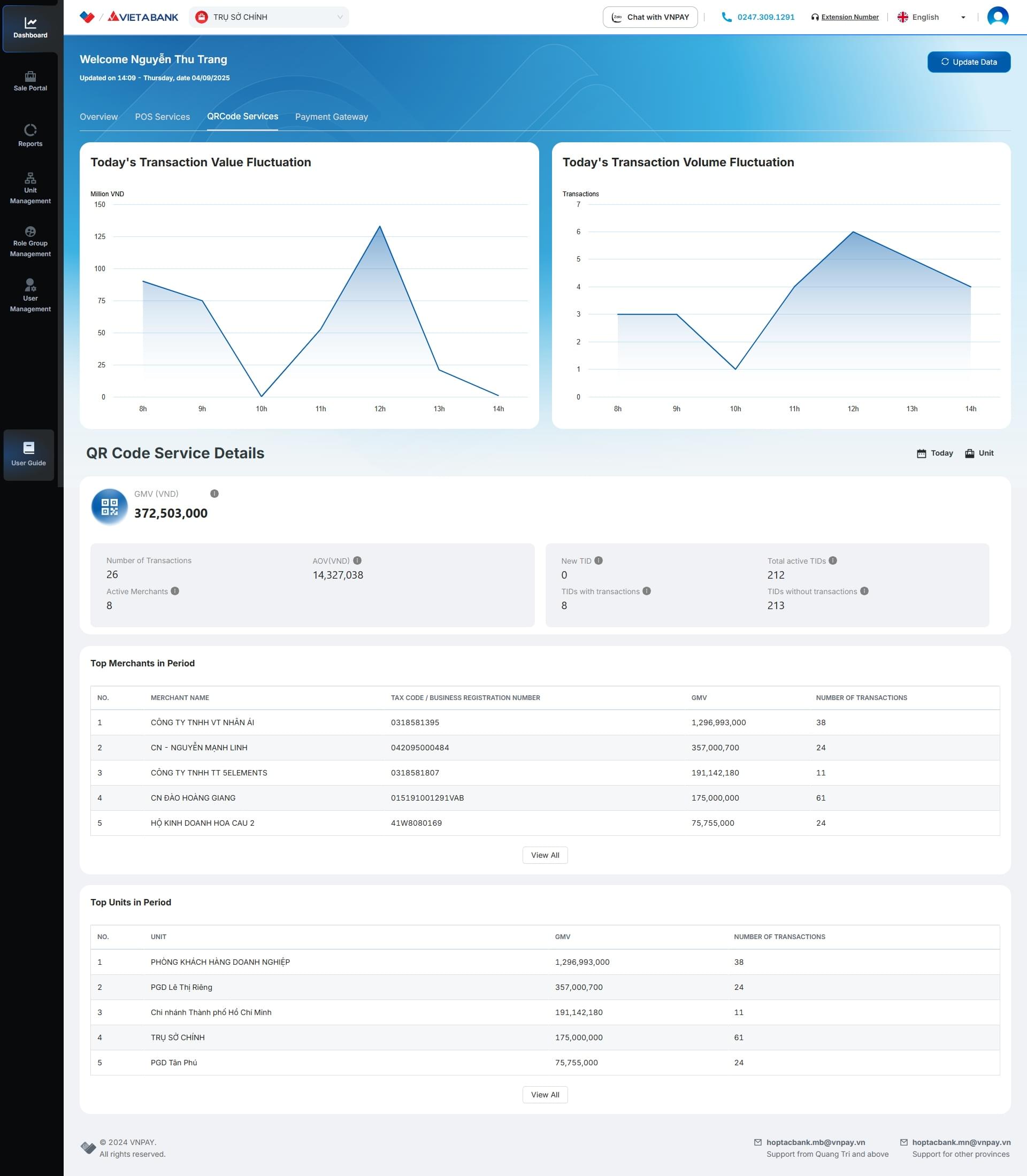Open the Extension Number link

point(849,17)
